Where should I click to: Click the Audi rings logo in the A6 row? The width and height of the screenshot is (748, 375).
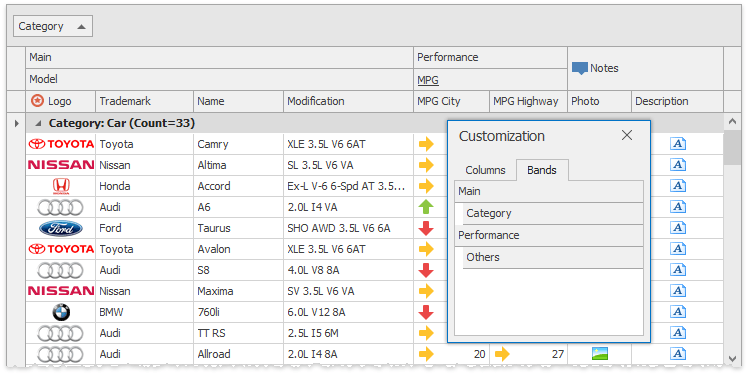coord(61,207)
